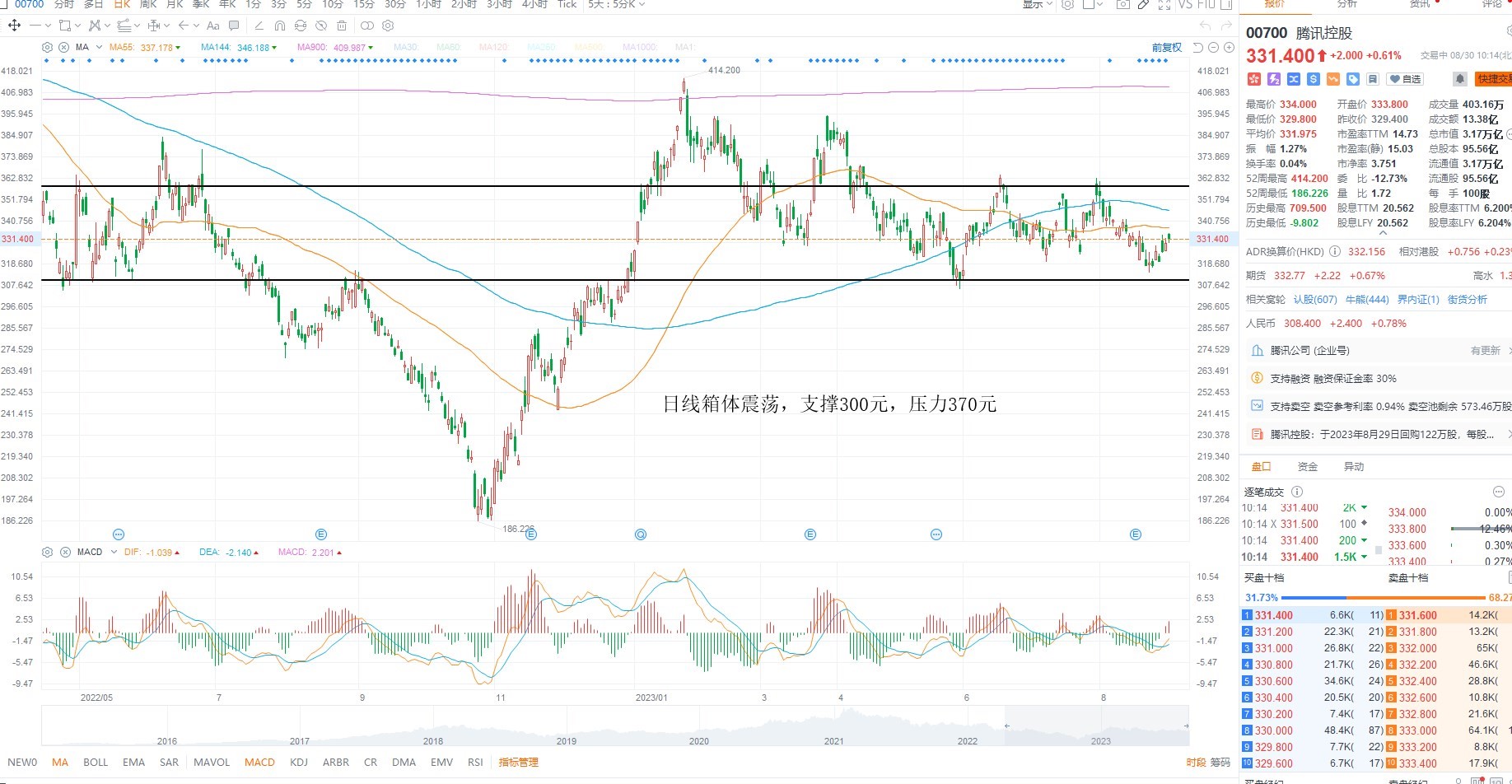Set a price alert with bell icon

point(1459,79)
